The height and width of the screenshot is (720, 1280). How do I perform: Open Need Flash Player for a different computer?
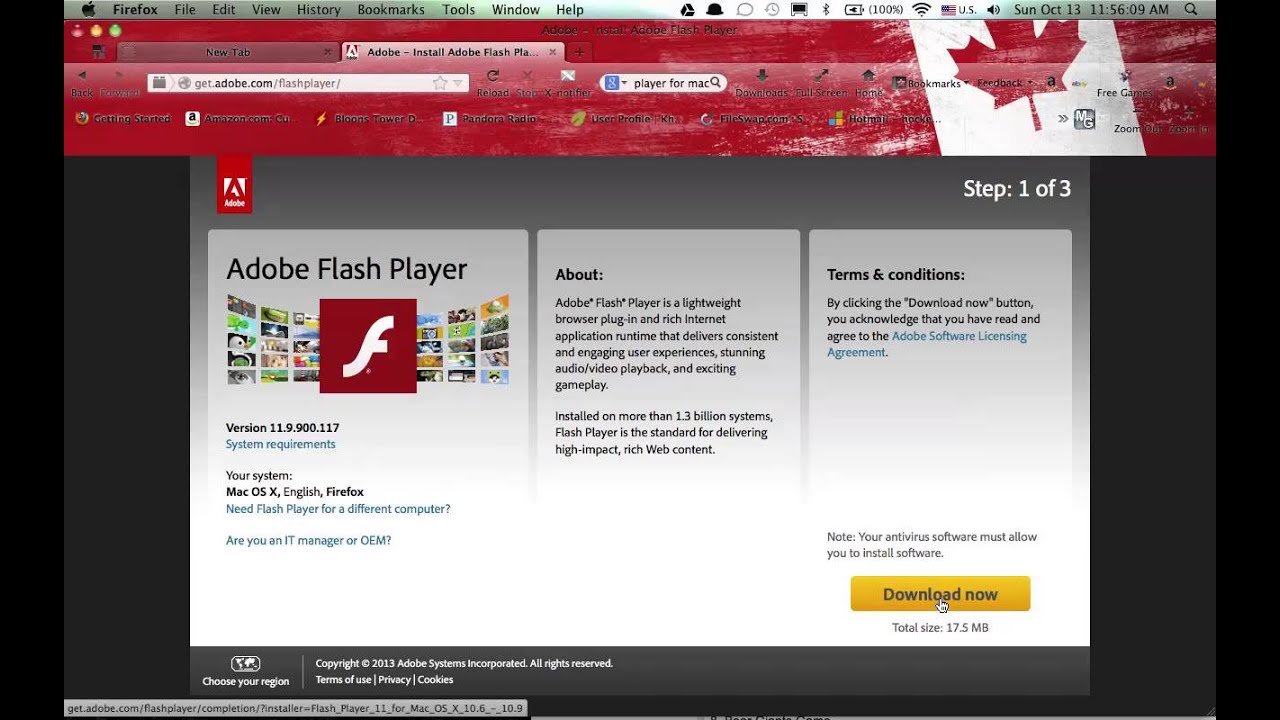pyautogui.click(x=338, y=509)
